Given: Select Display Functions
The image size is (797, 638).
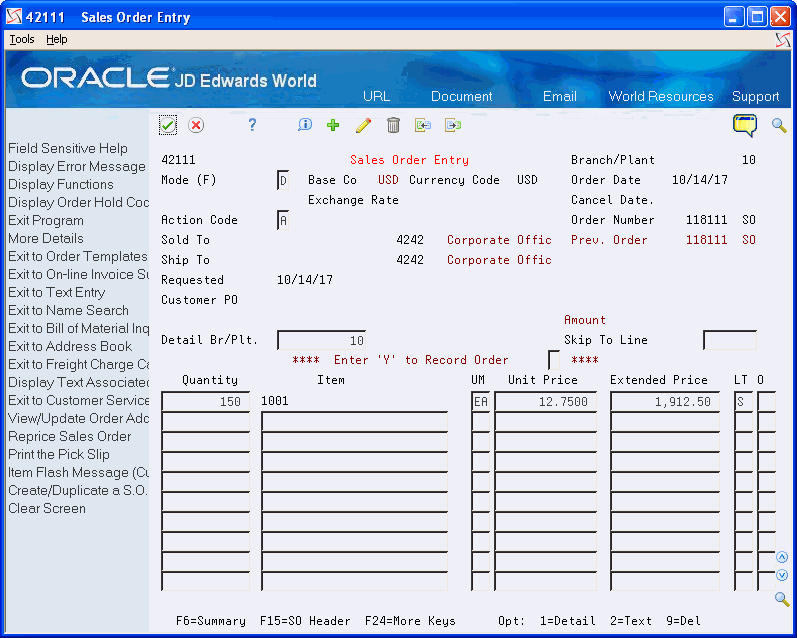Looking at the screenshot, I should tap(60, 185).
